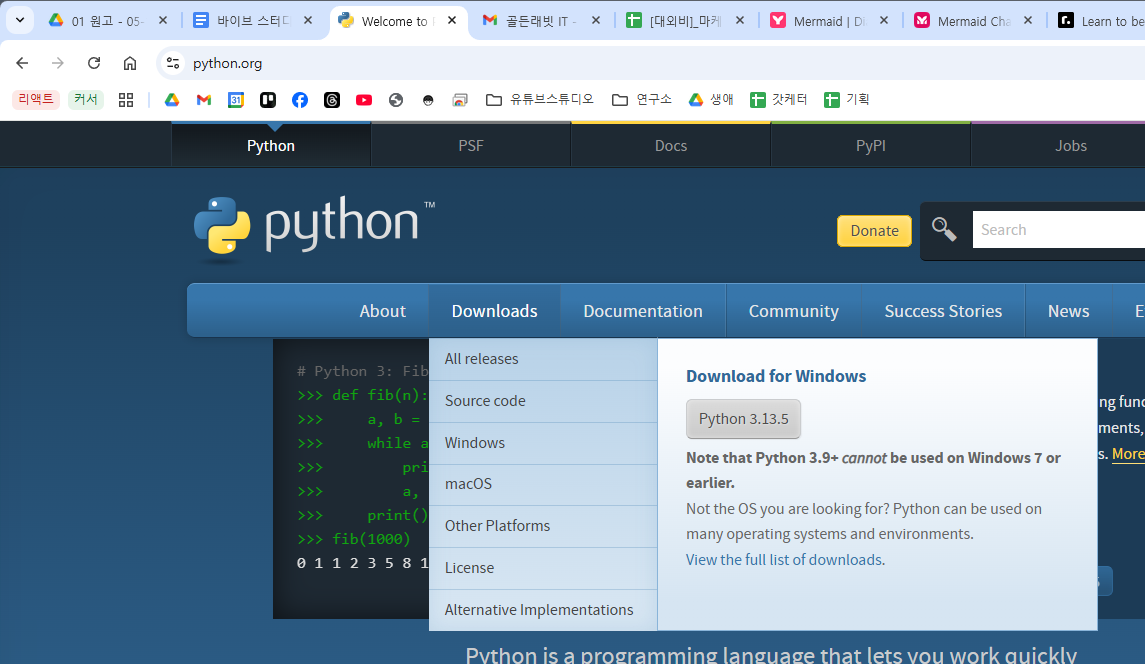
Task: Close the 01 원고 tab
Action: click(x=163, y=20)
